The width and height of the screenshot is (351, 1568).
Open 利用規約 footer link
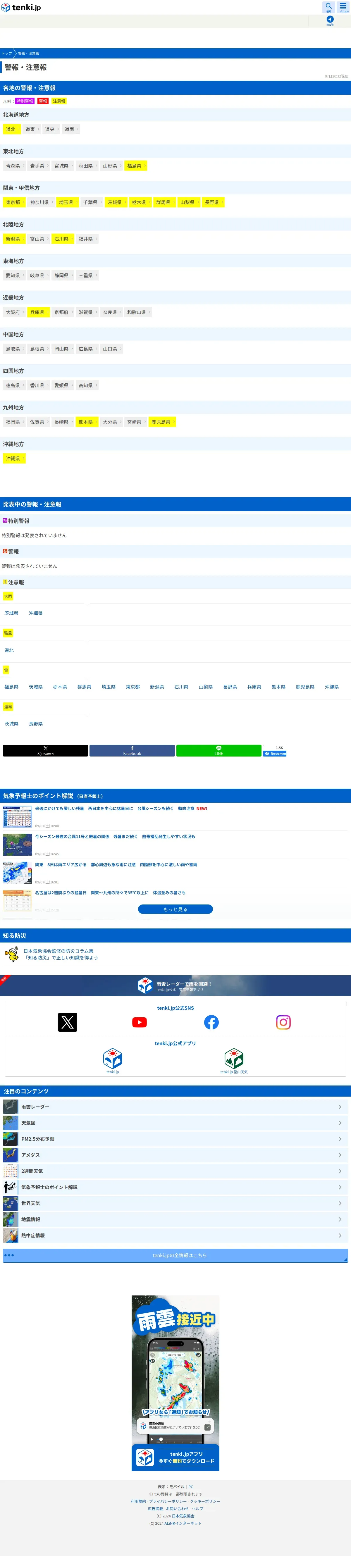pyautogui.click(x=138, y=1501)
